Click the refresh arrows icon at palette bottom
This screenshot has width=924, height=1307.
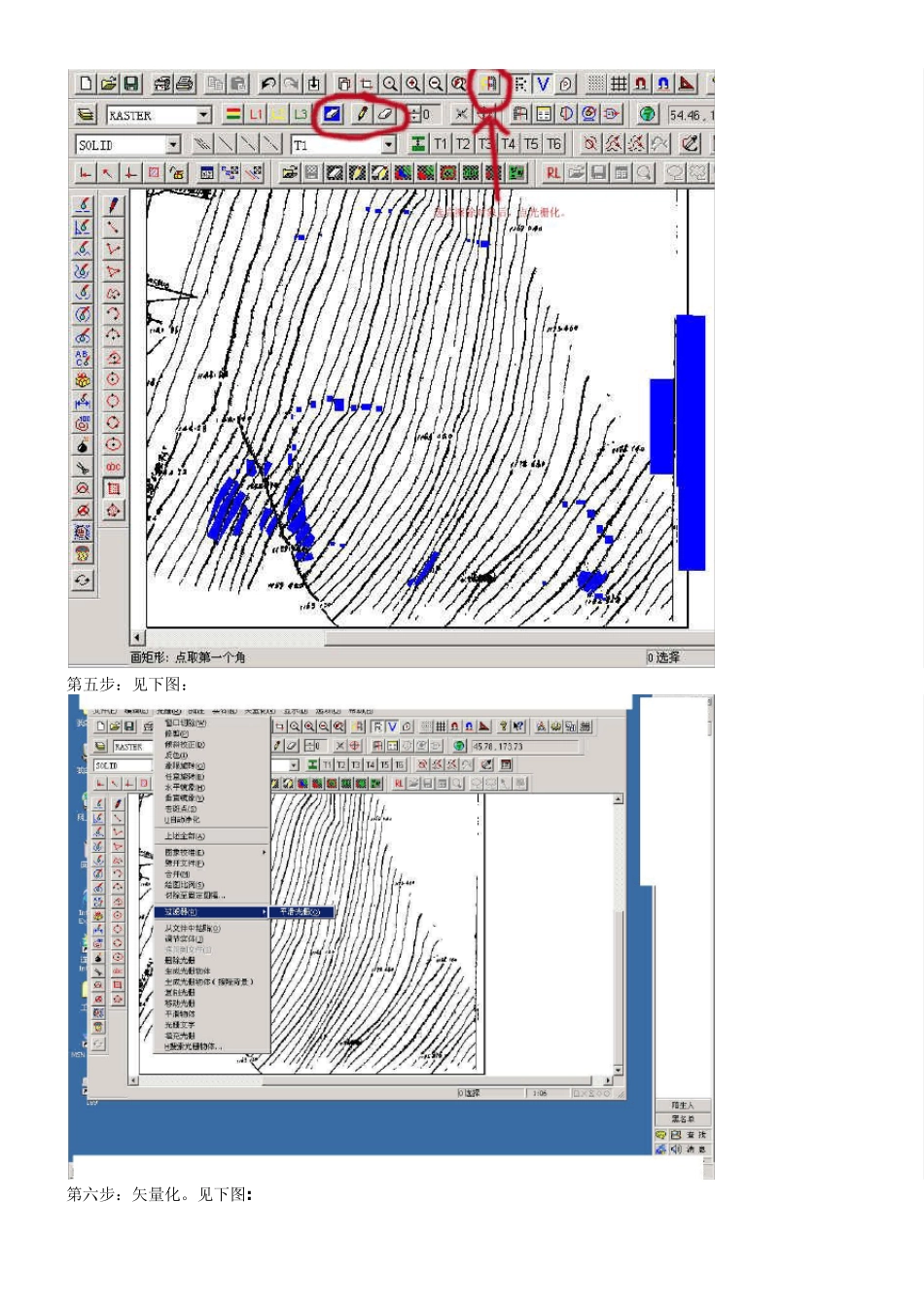pyautogui.click(x=83, y=580)
